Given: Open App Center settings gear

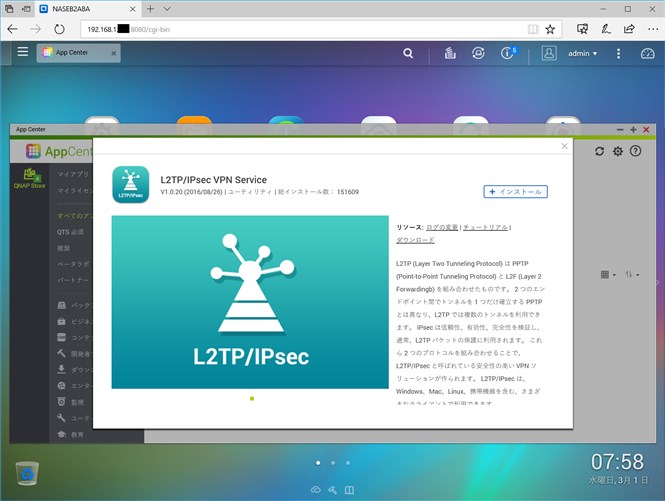Looking at the screenshot, I should 618,151.
